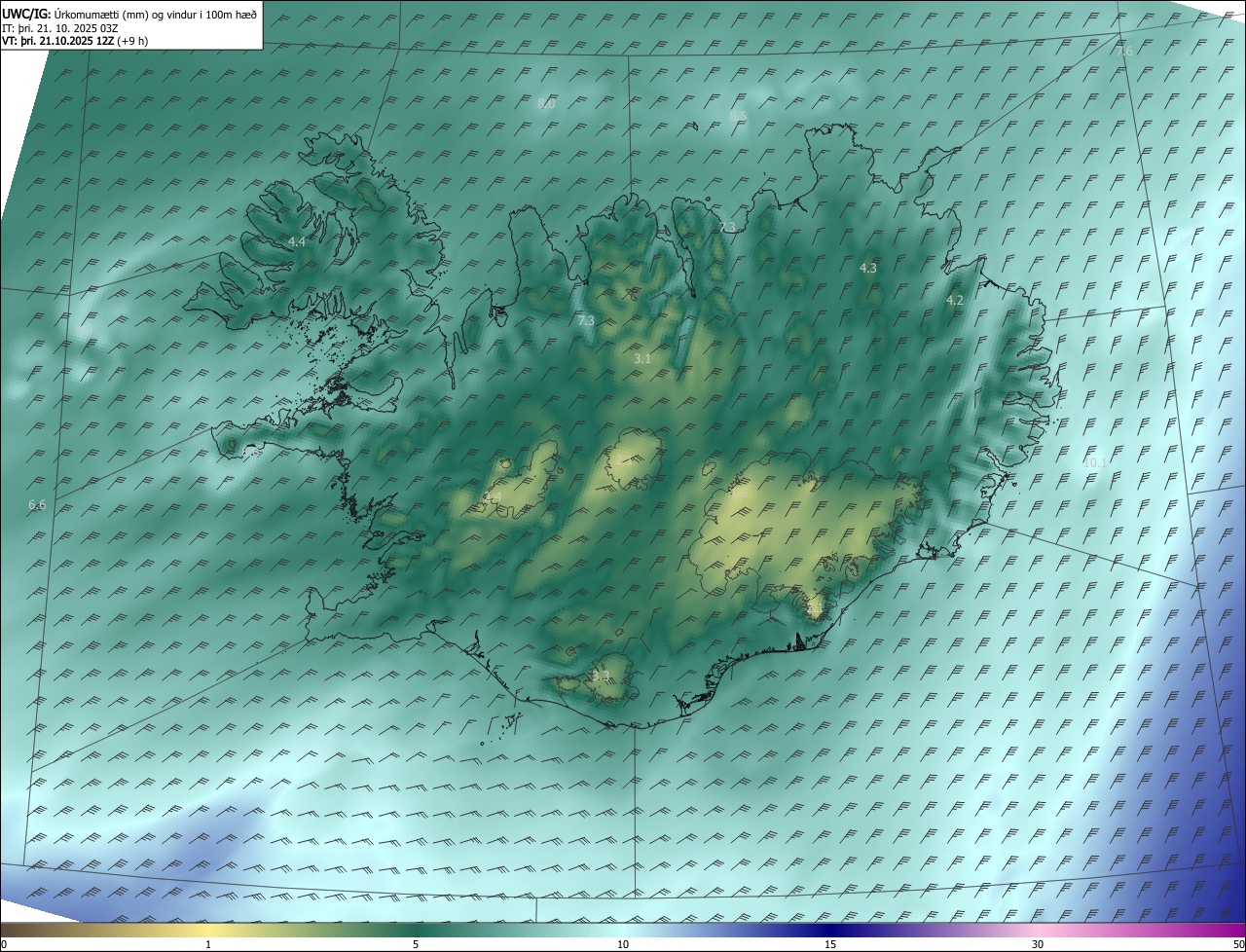Screen dimensions: 1246x952
Task: Click the 4.2 value label on the map
Action: coord(955,301)
